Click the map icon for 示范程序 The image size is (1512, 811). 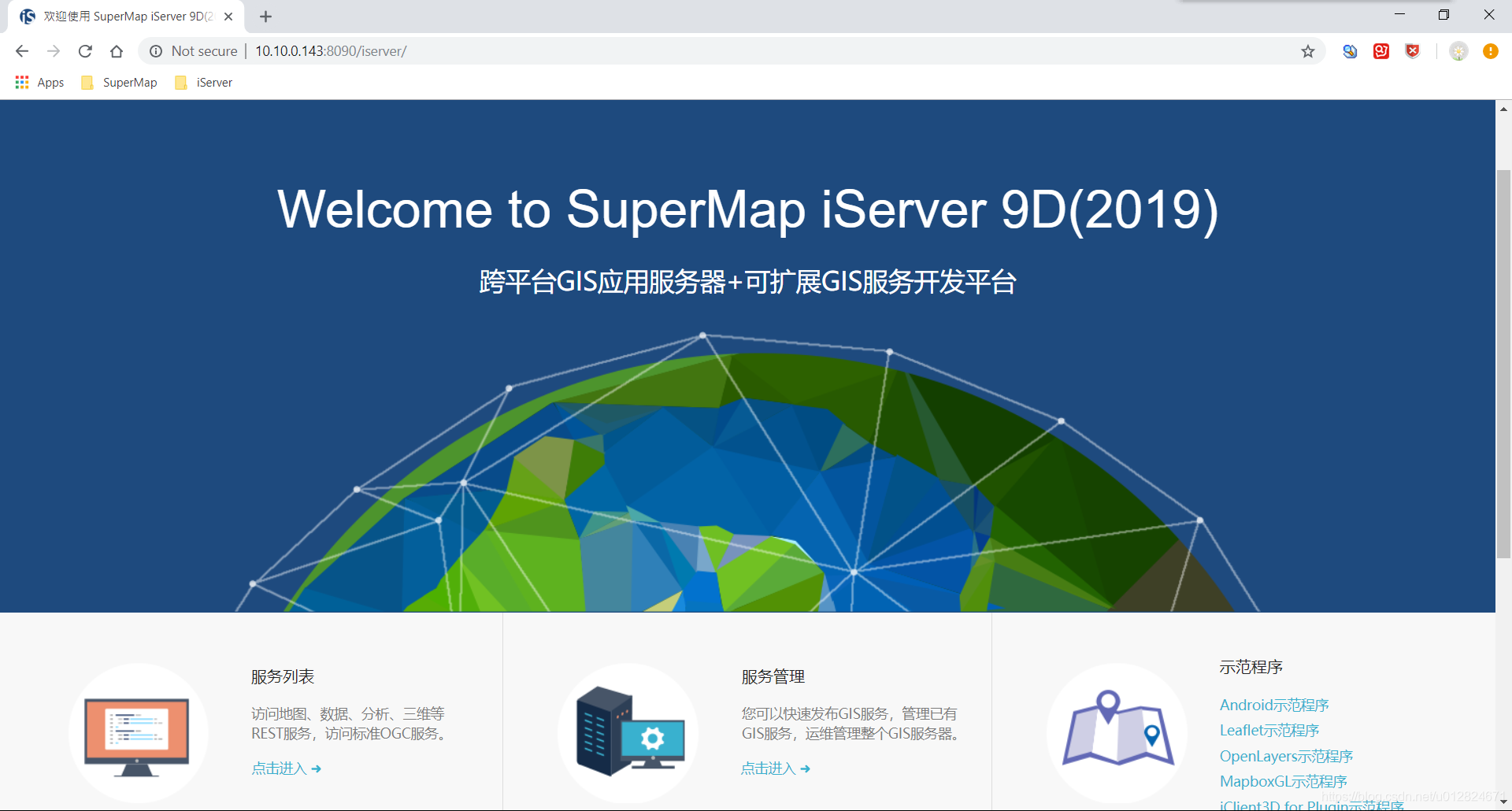(x=1117, y=733)
